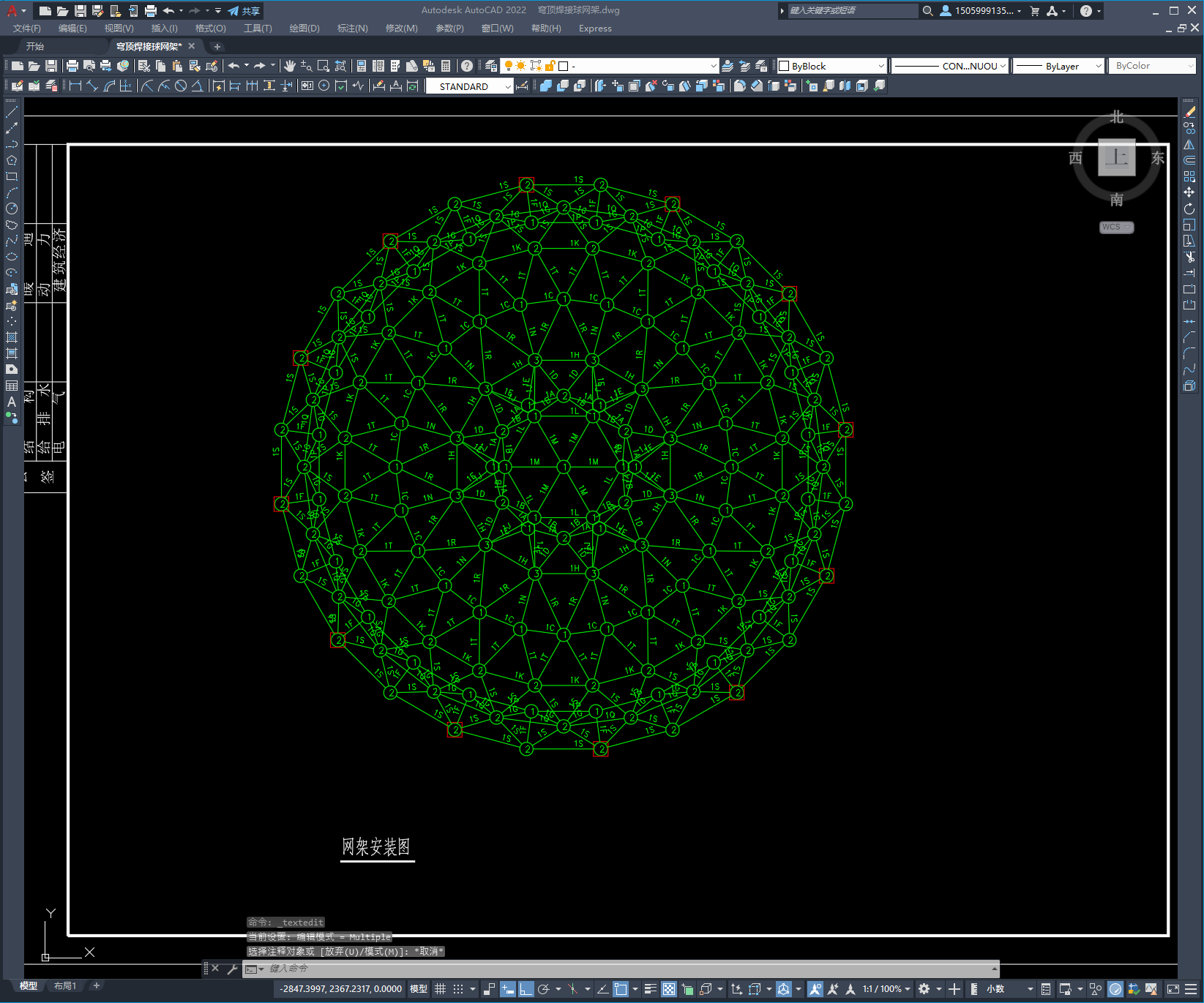Select the Hatch tool
This screenshot has height=1003, width=1204.
[x=12, y=337]
